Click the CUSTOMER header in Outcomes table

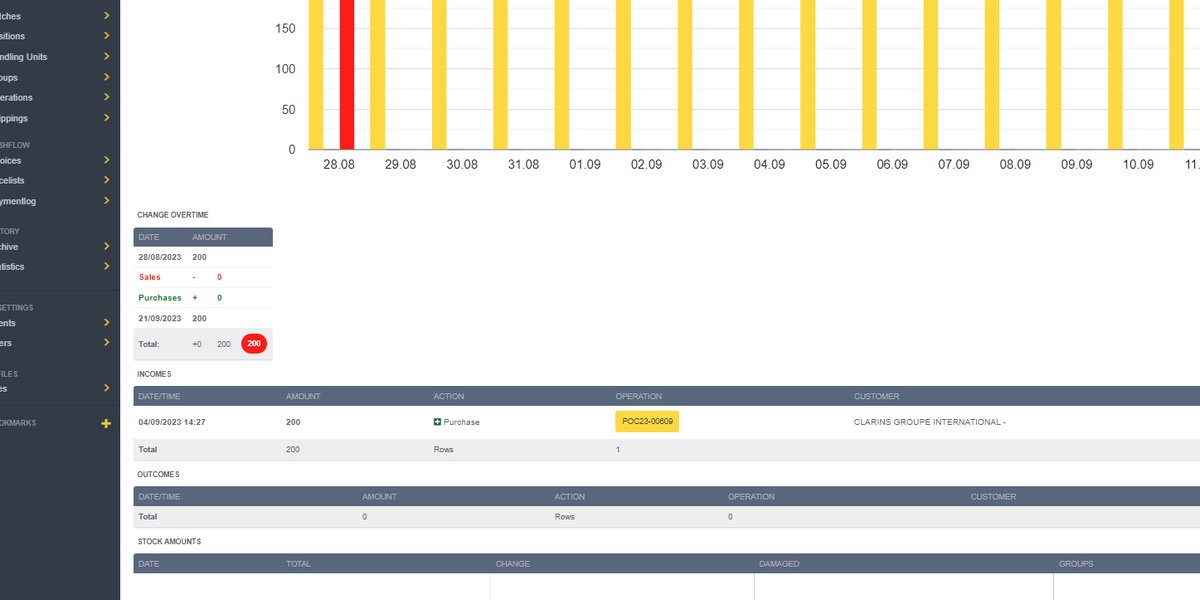pyautogui.click(x=993, y=497)
